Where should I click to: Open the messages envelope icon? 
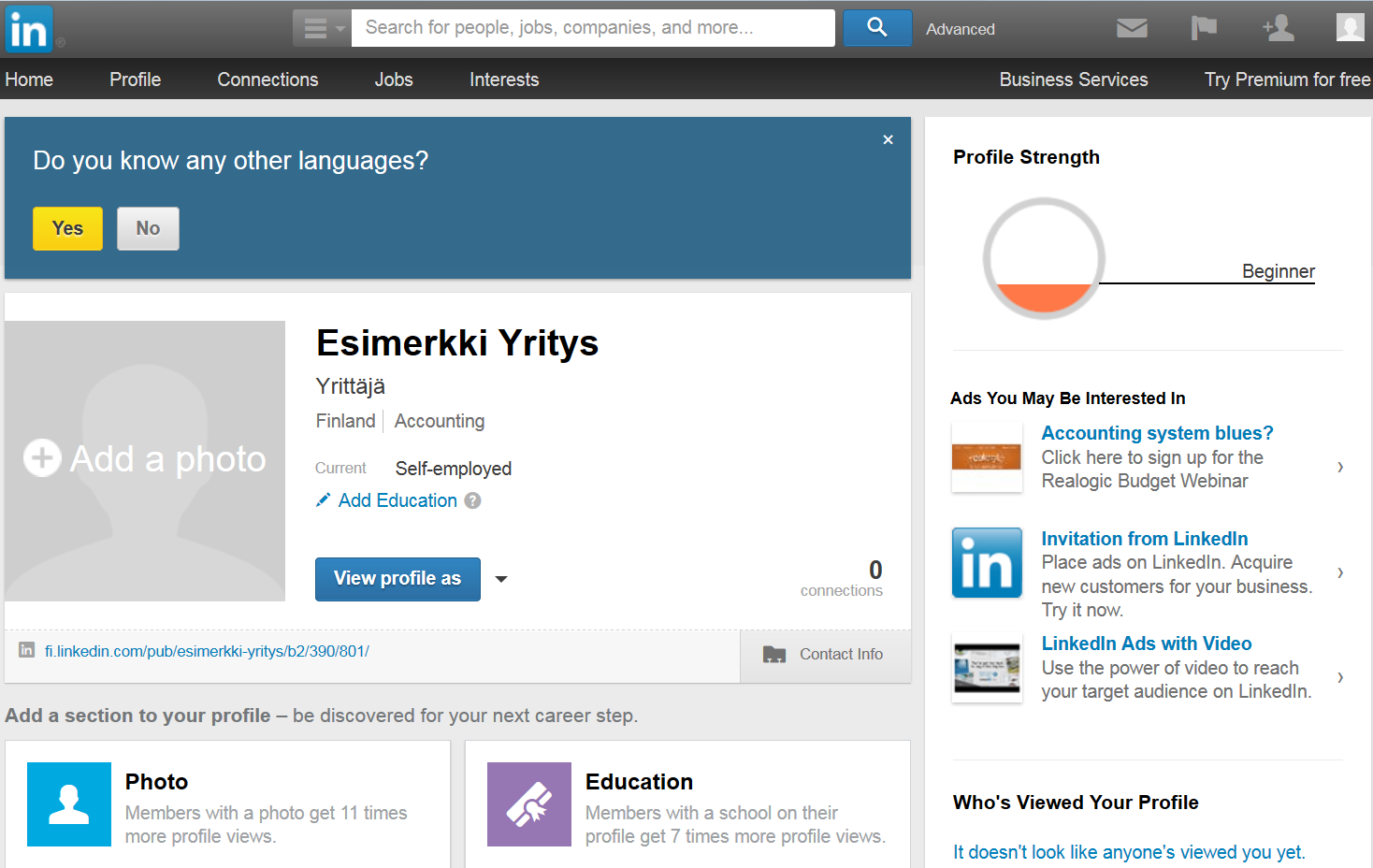coord(1132,28)
